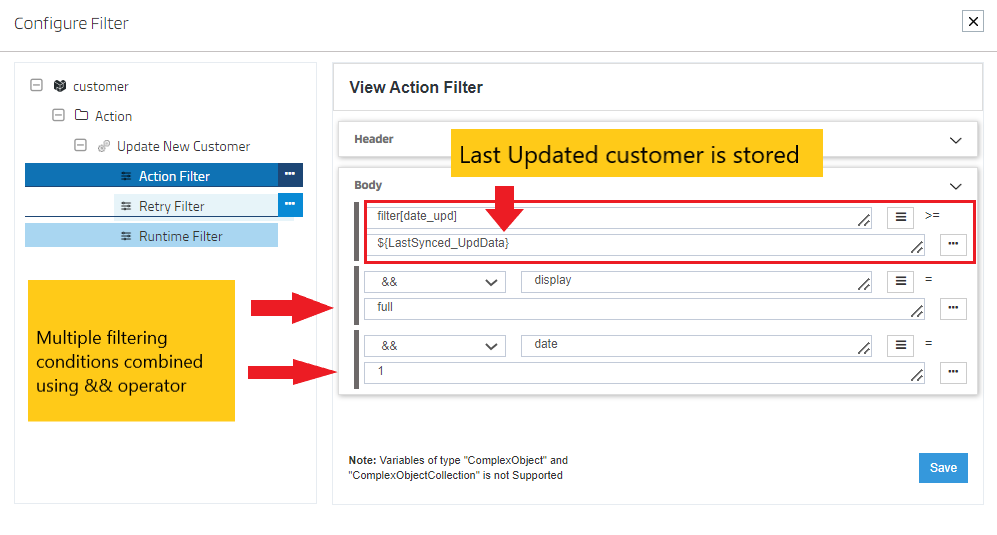Click the View Action Filter heading

click(x=416, y=87)
